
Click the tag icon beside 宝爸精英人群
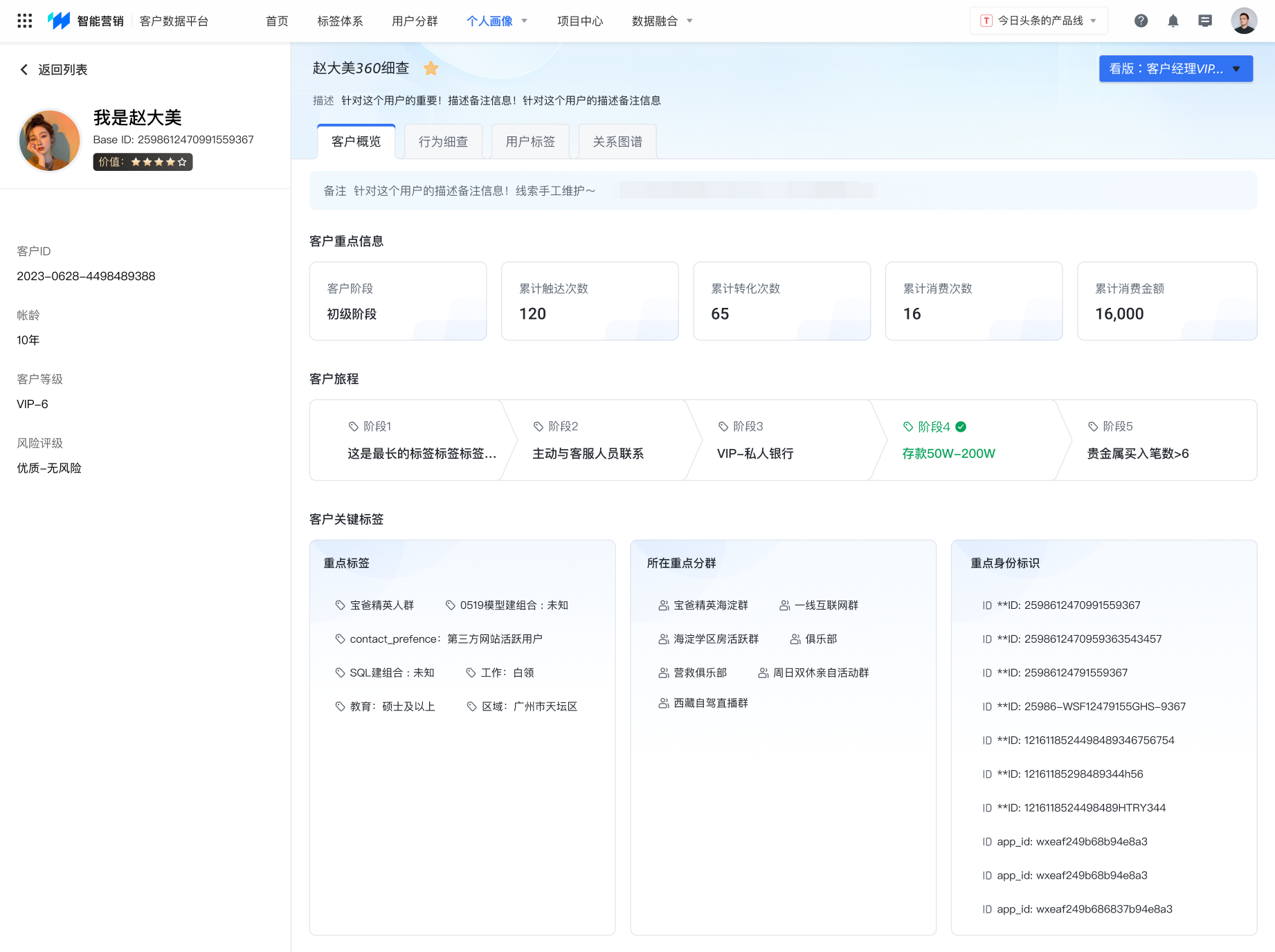click(340, 605)
